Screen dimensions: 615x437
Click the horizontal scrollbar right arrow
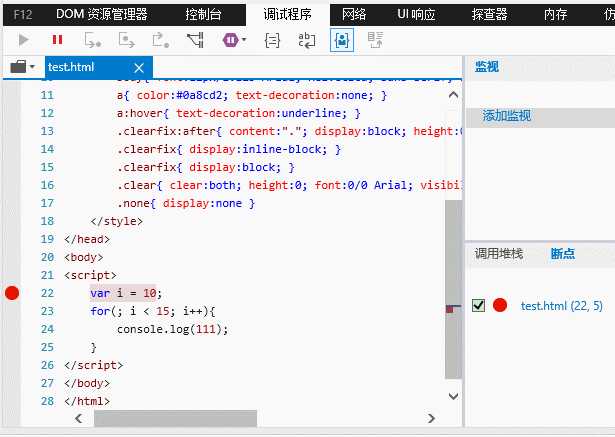coord(431,418)
